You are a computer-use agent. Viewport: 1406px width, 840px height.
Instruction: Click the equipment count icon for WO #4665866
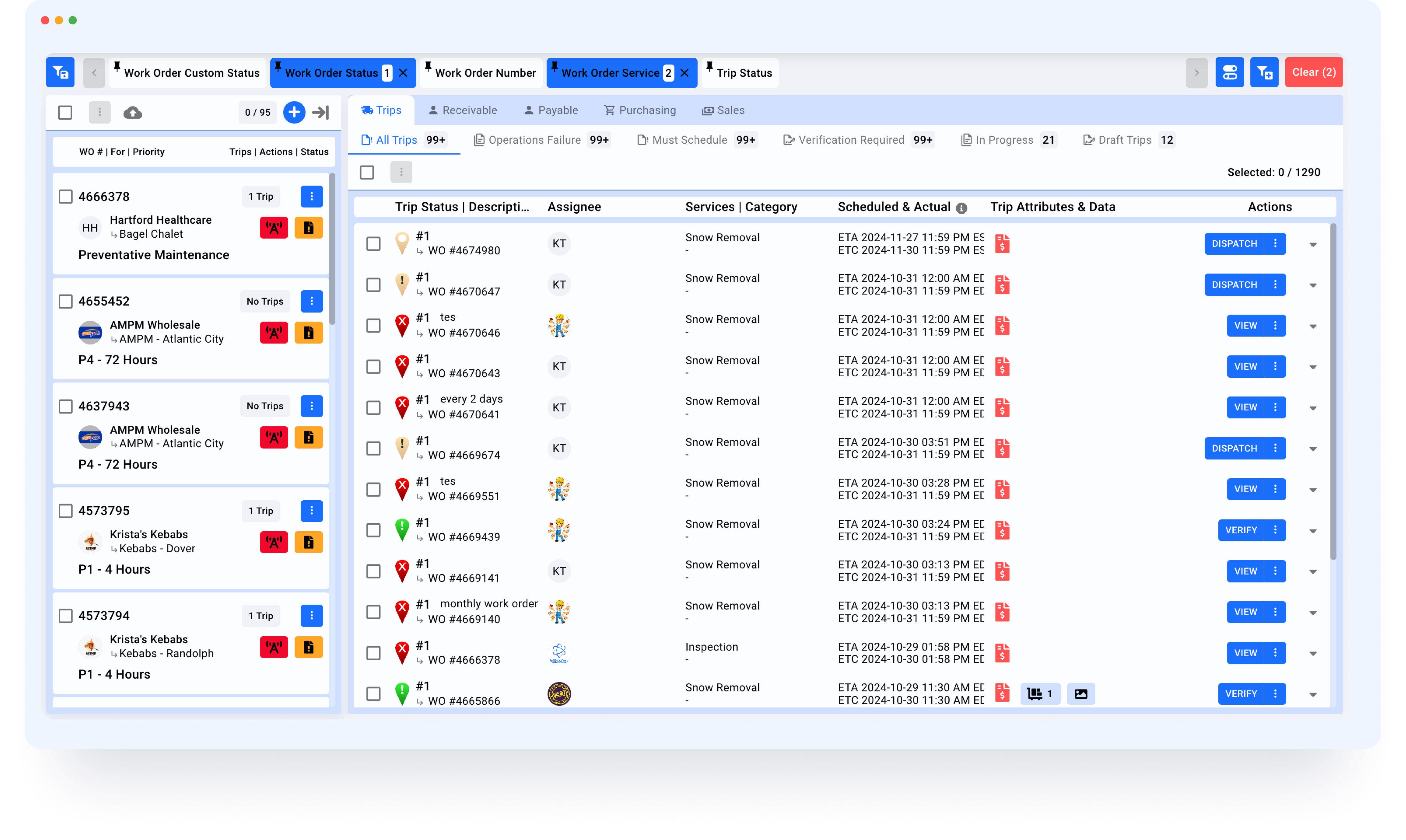pos(1040,694)
